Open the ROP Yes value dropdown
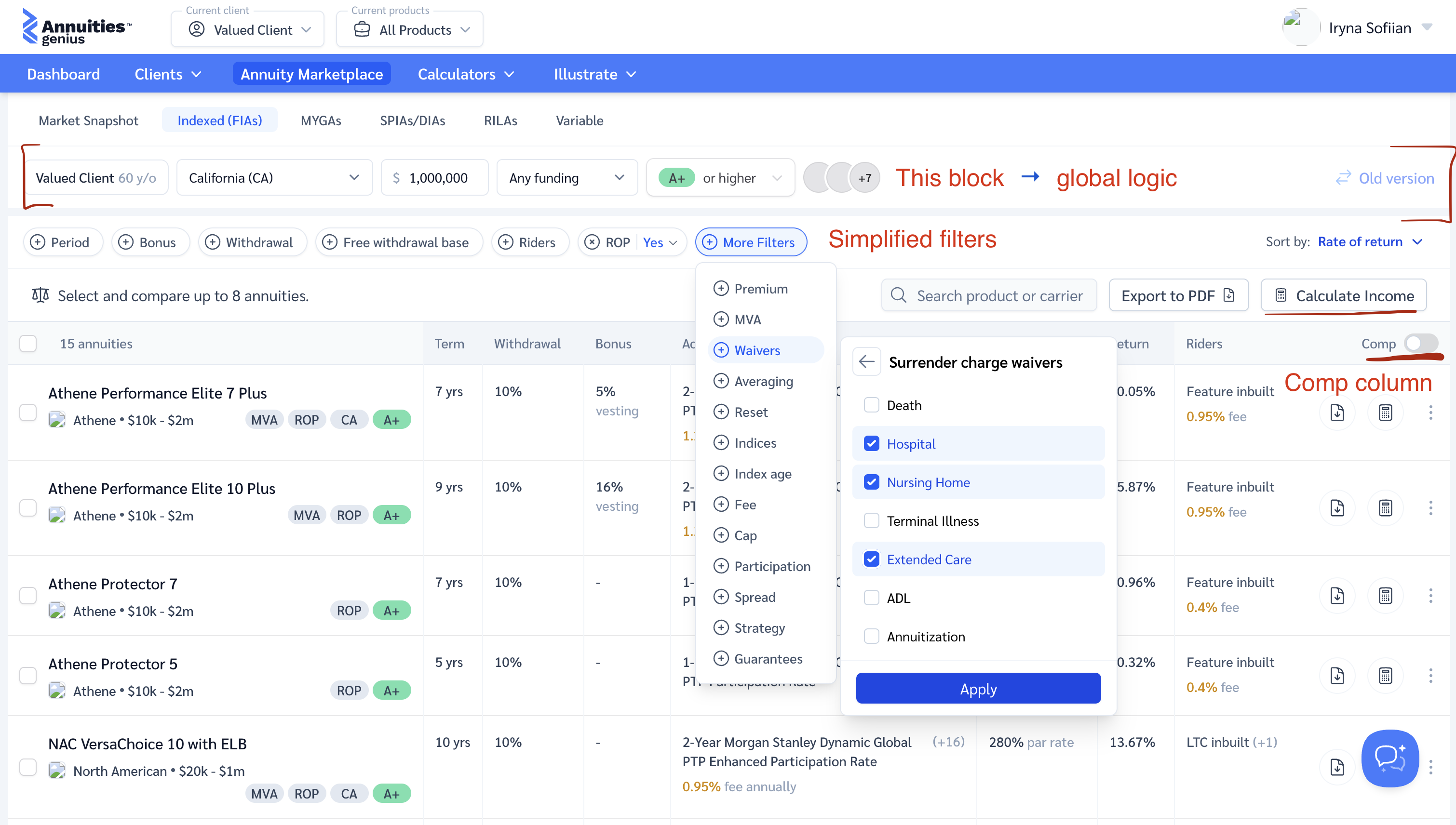 pyautogui.click(x=661, y=242)
